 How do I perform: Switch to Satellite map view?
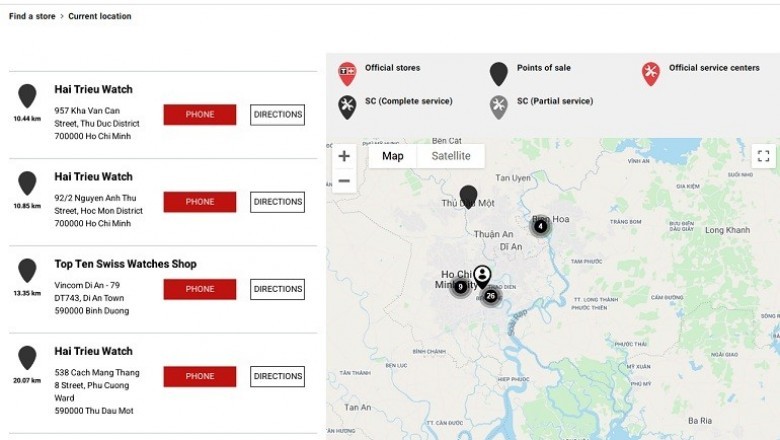[451, 156]
